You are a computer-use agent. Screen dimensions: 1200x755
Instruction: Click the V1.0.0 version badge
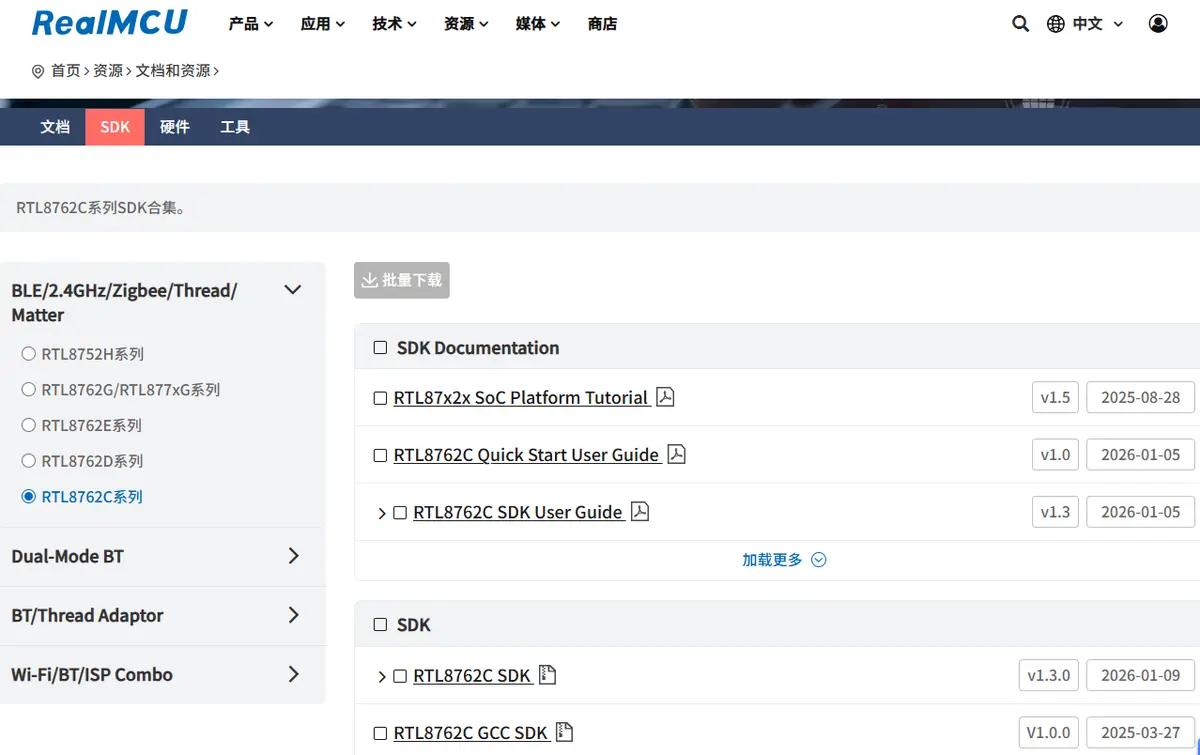point(1049,732)
